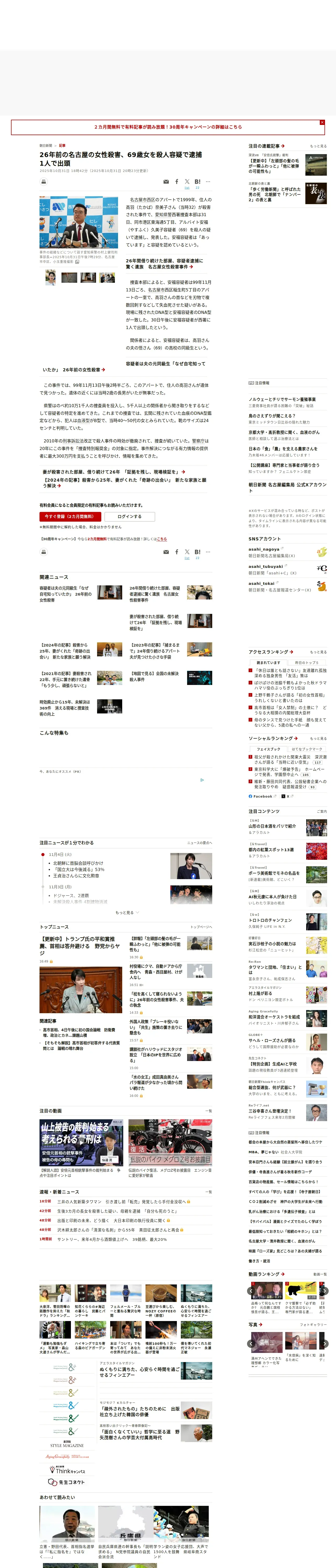Open 山形の日本酒をパリで紹介 content item
336x1568 pixels.
pyautogui.click(x=272, y=826)
